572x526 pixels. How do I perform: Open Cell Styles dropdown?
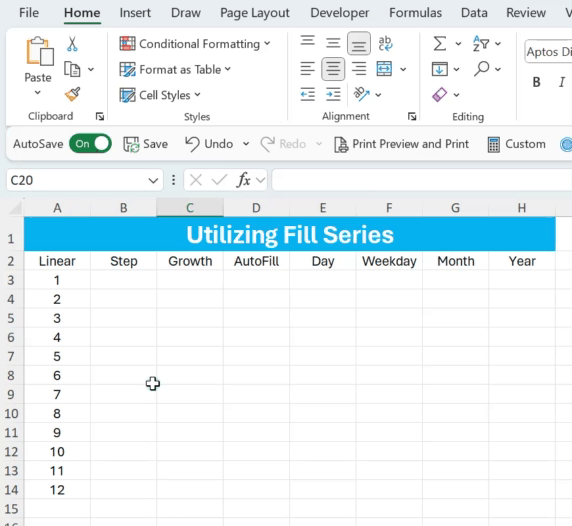(x=197, y=94)
